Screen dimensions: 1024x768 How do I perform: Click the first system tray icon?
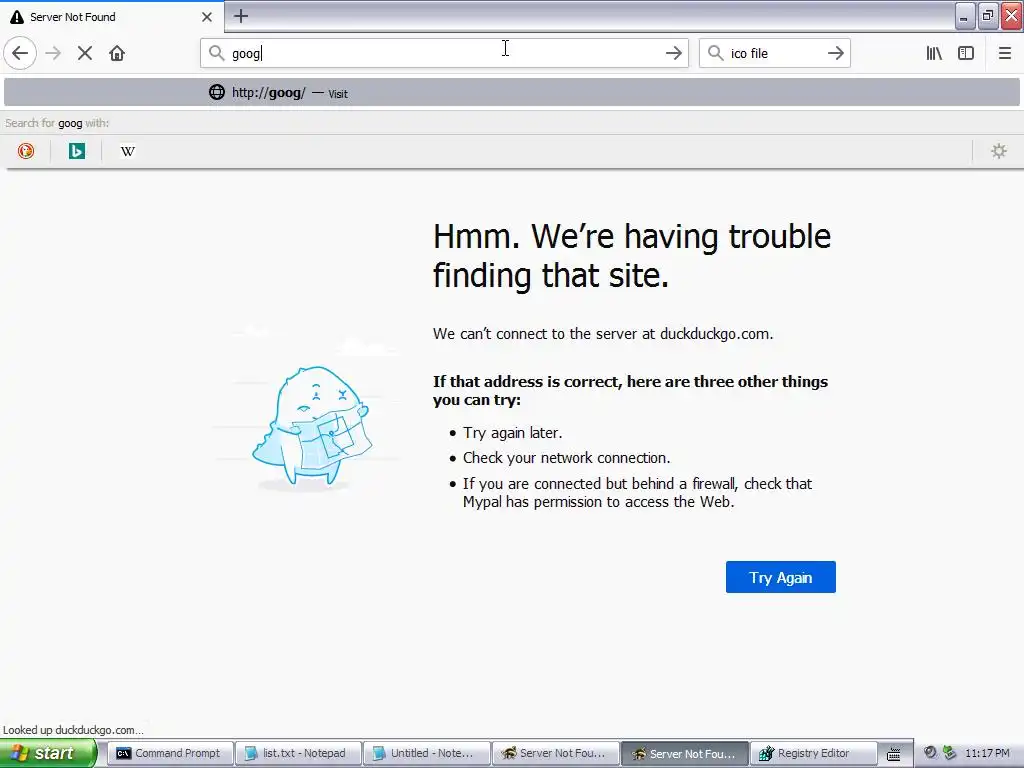coord(930,753)
